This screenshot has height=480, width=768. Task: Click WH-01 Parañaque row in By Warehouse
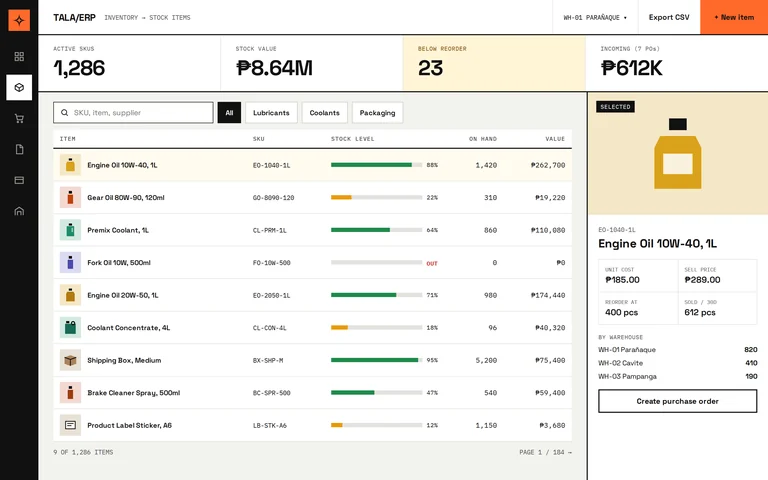[677, 350]
